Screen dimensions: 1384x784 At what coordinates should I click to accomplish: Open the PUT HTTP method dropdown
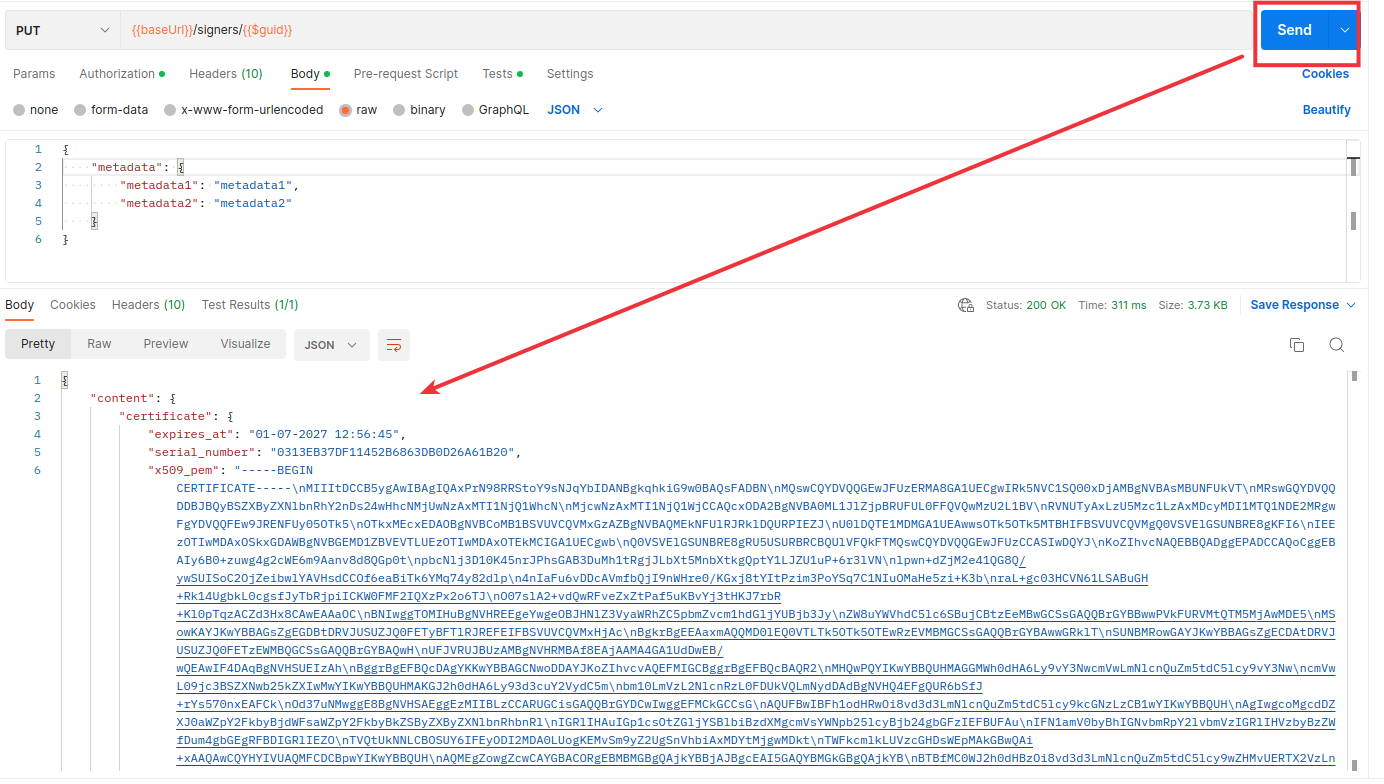(62, 30)
